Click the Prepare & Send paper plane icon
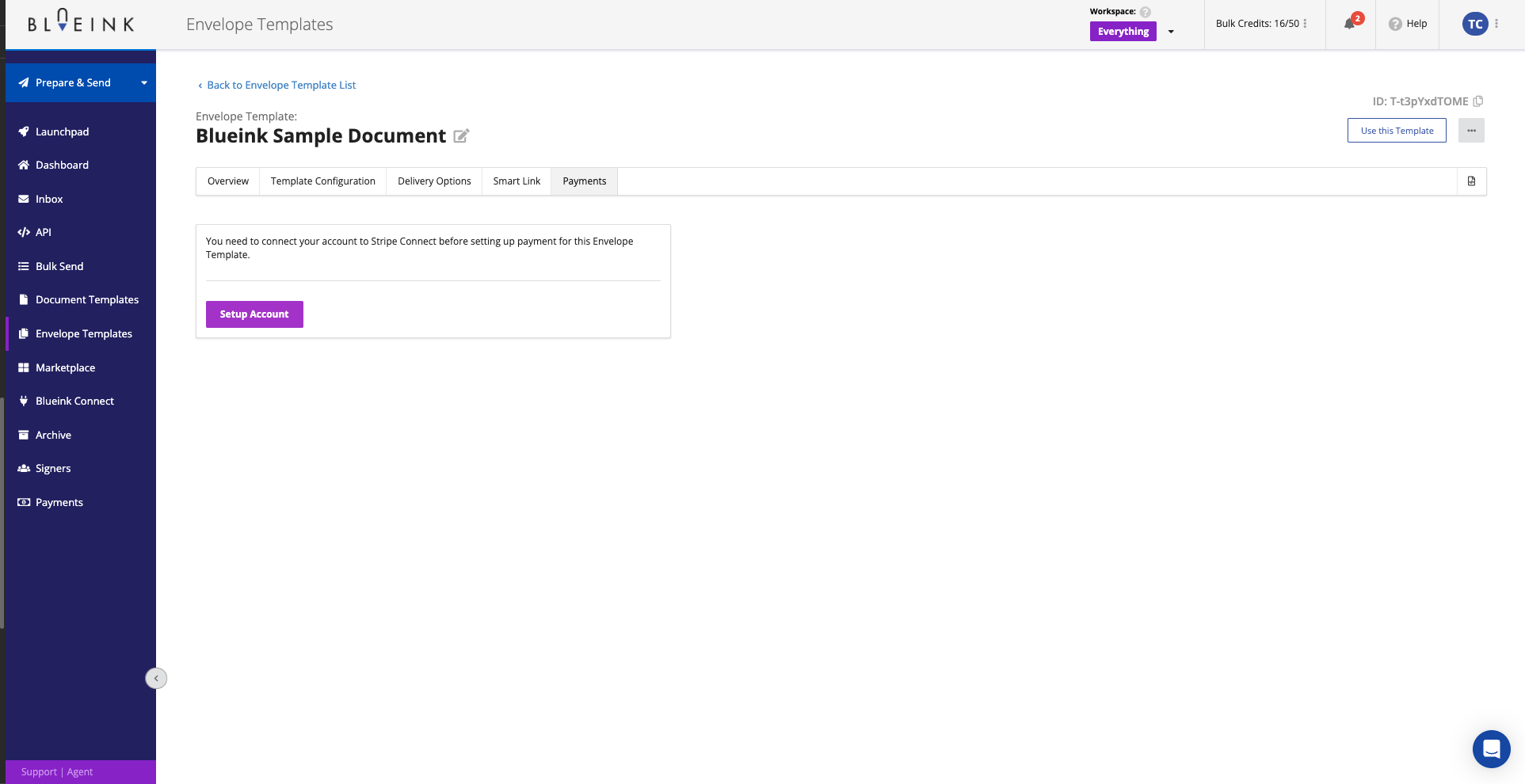1525x784 pixels. coord(24,82)
